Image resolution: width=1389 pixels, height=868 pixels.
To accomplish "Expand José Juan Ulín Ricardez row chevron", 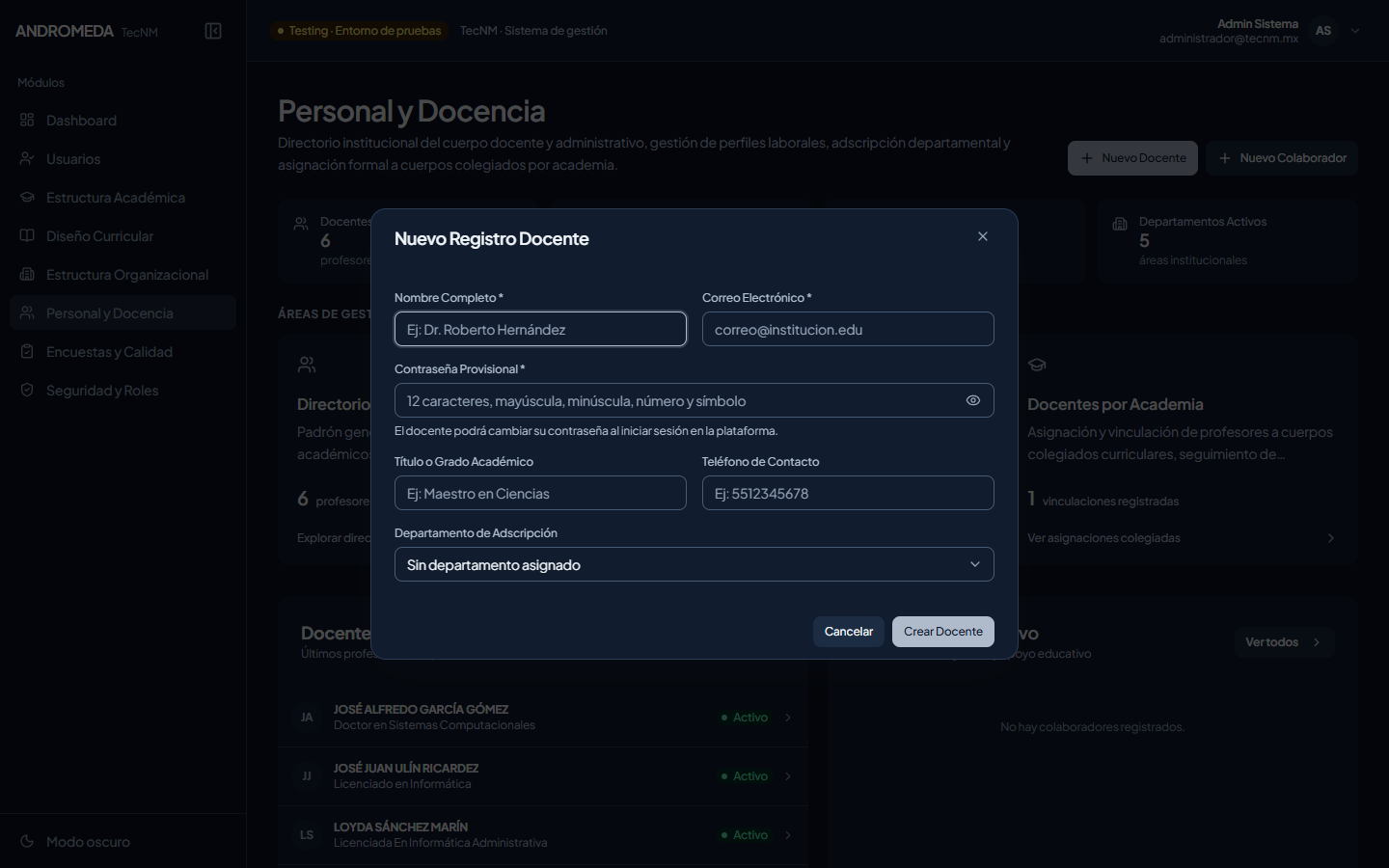I will 788,776.
